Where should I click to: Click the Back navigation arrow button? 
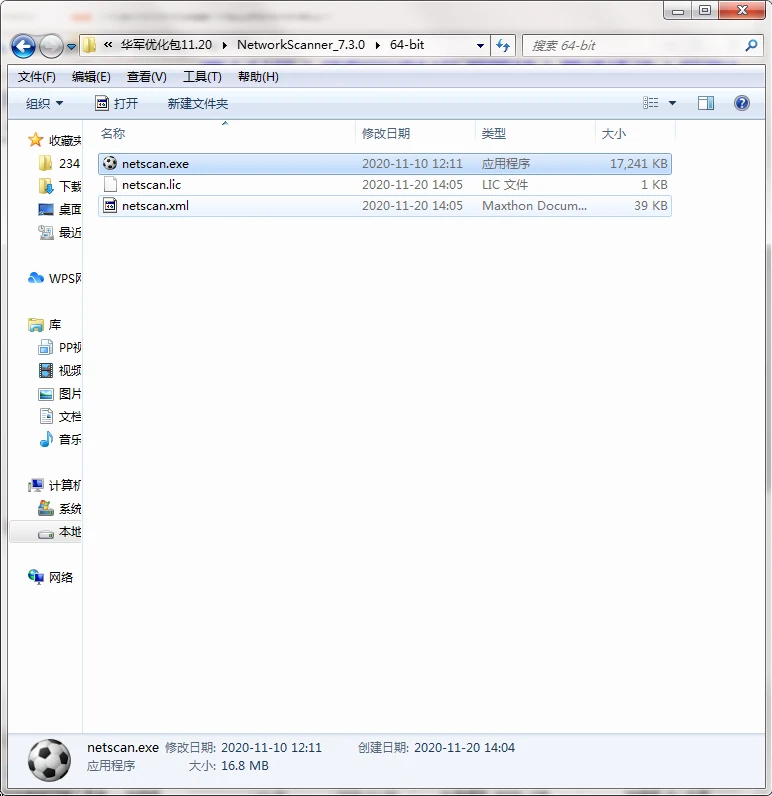tap(24, 46)
